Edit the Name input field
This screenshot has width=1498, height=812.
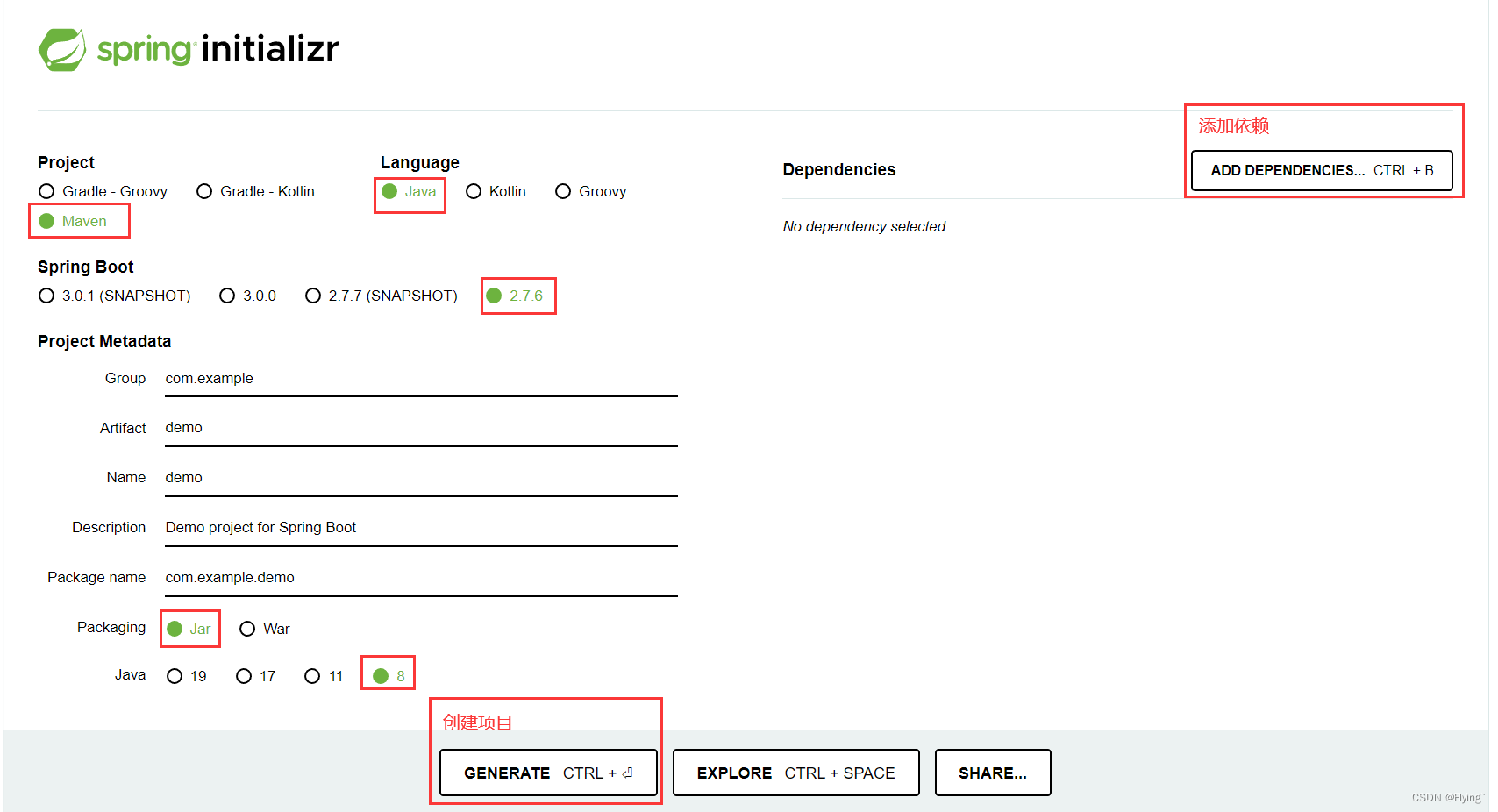coord(421,478)
